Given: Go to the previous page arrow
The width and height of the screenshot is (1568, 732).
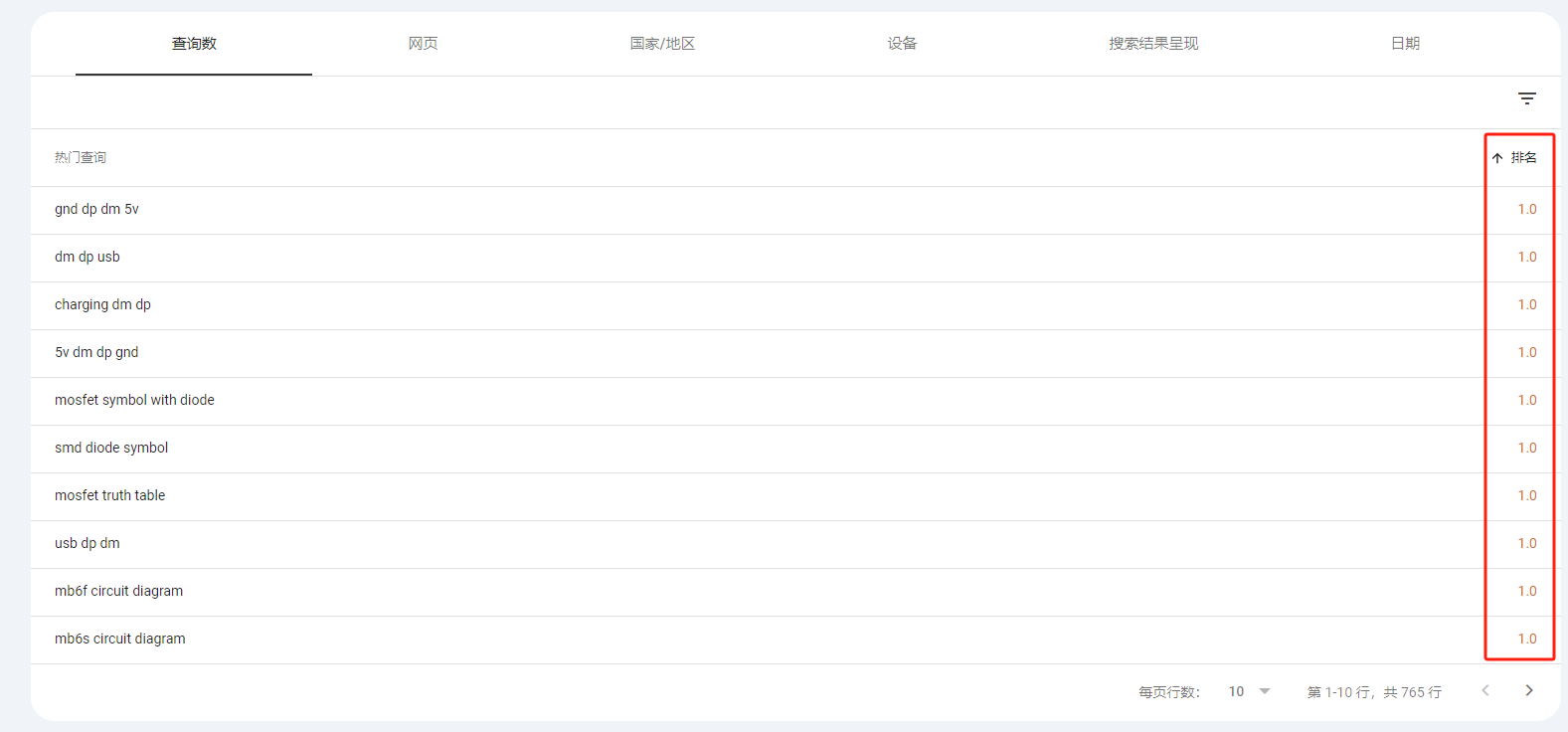Looking at the screenshot, I should pos(1485,690).
